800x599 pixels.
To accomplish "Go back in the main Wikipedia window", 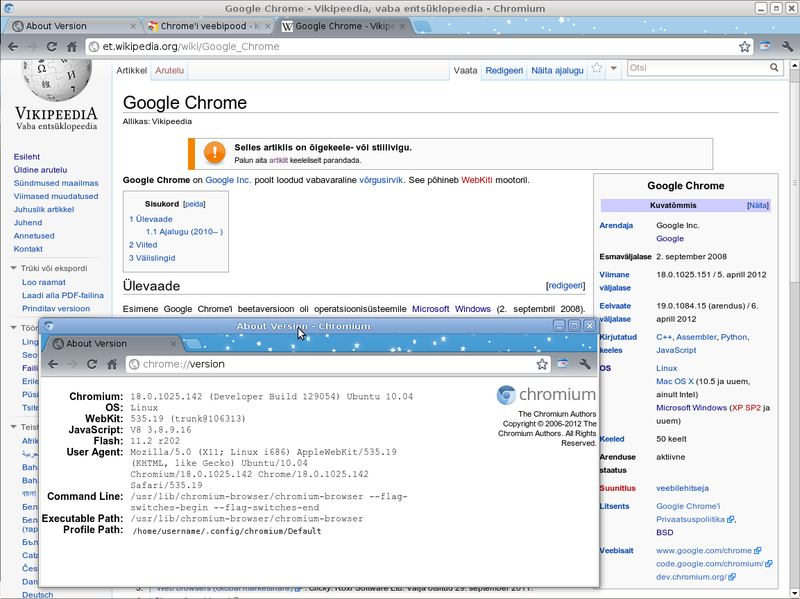I will 13,46.
